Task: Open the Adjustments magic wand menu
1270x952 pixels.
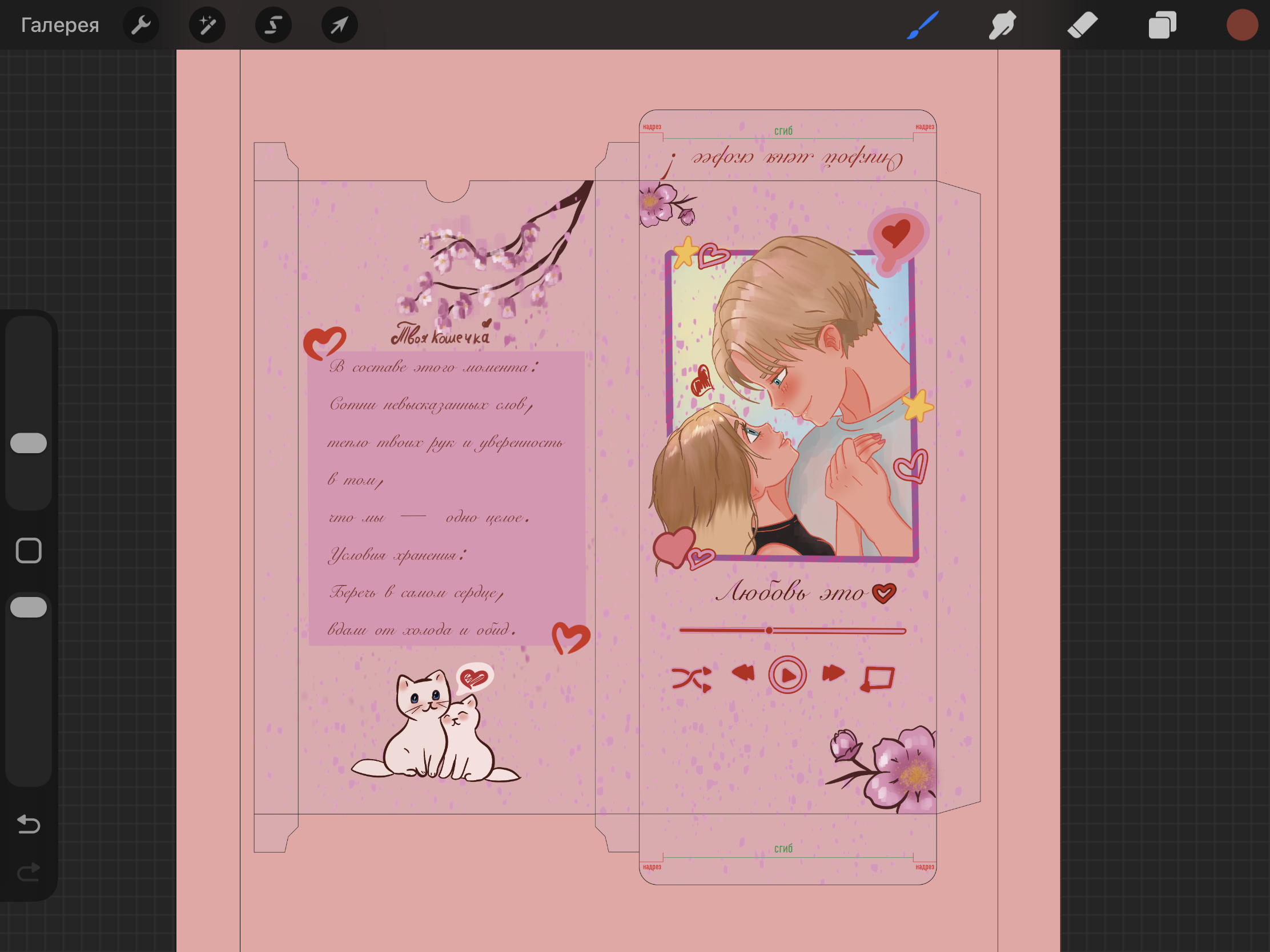Action: (207, 25)
